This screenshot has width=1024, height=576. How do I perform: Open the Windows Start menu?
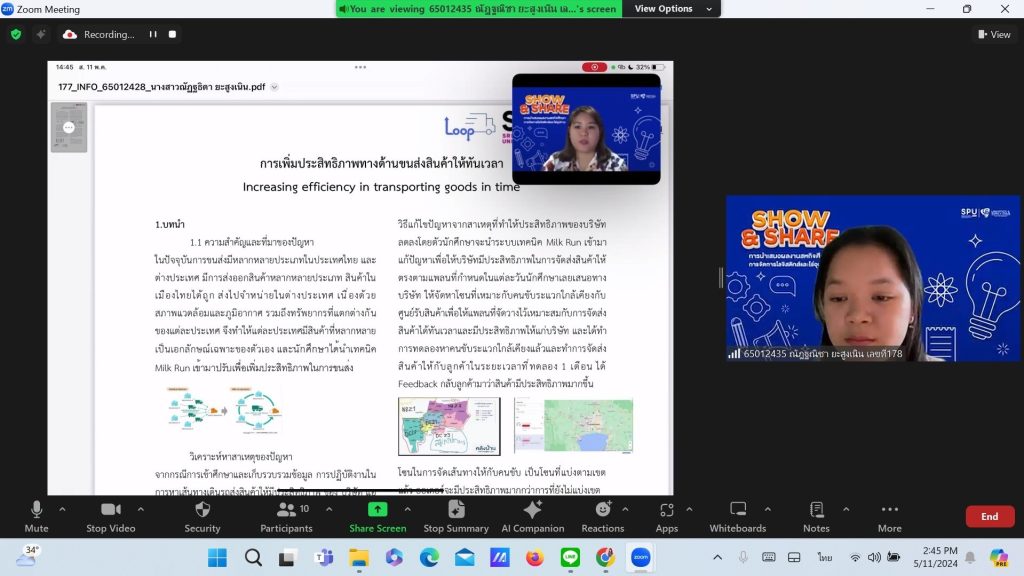tap(217, 558)
